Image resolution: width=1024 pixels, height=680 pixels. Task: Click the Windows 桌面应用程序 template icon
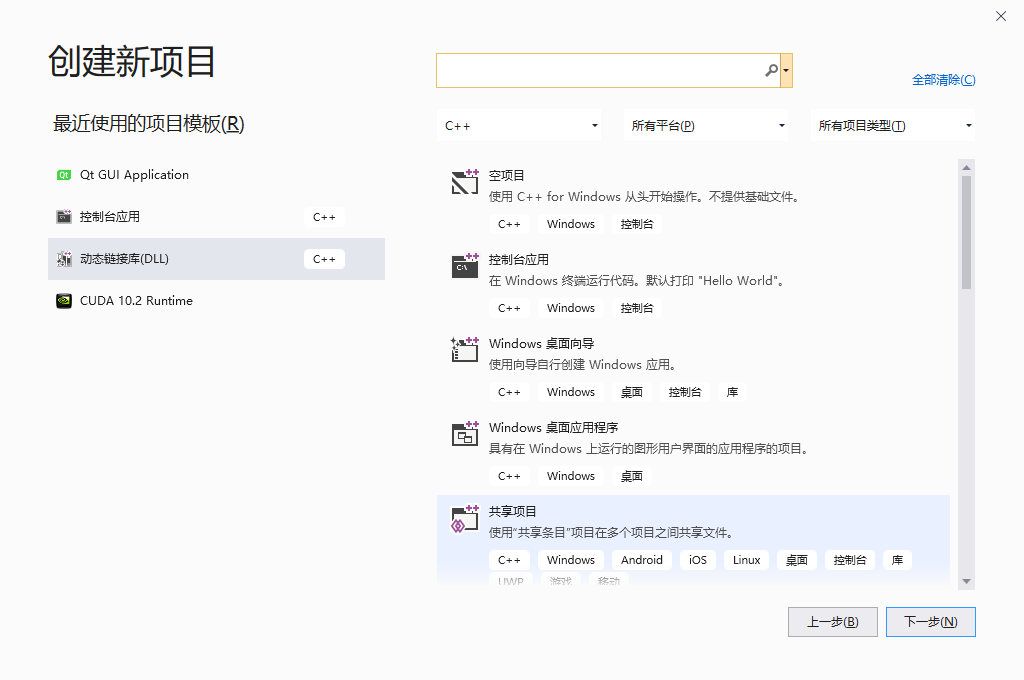[464, 434]
